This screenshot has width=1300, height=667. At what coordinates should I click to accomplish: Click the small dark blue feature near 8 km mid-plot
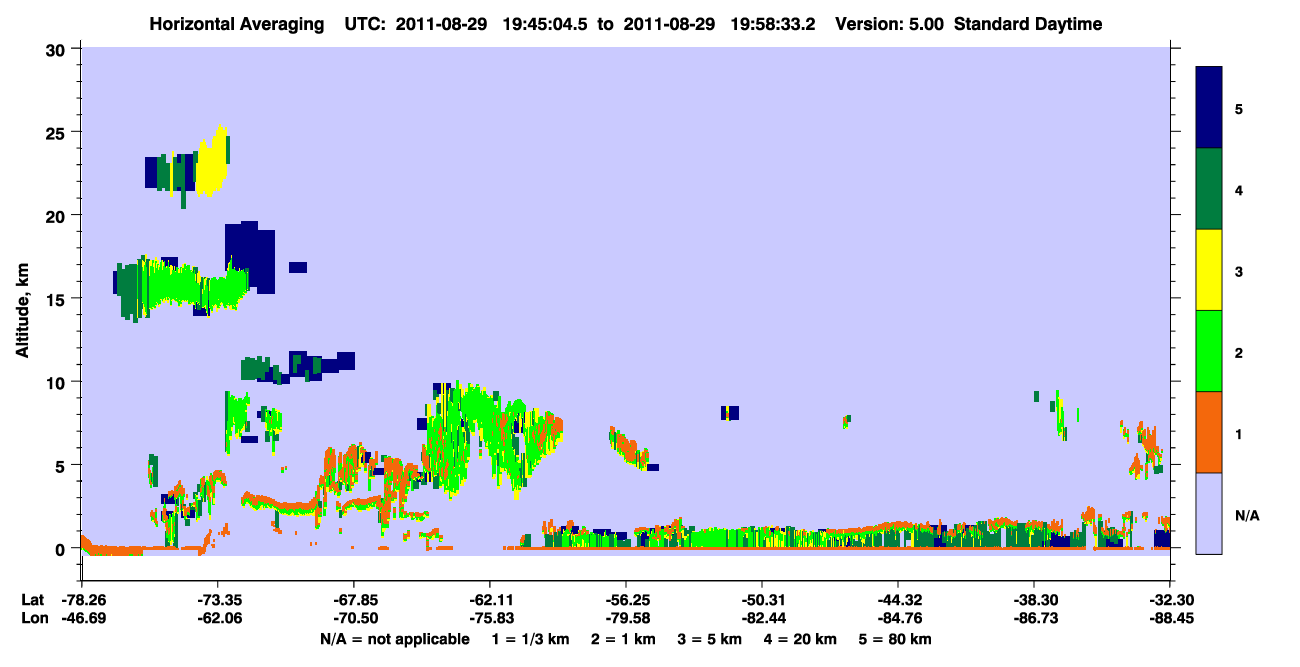pyautogui.click(x=729, y=413)
